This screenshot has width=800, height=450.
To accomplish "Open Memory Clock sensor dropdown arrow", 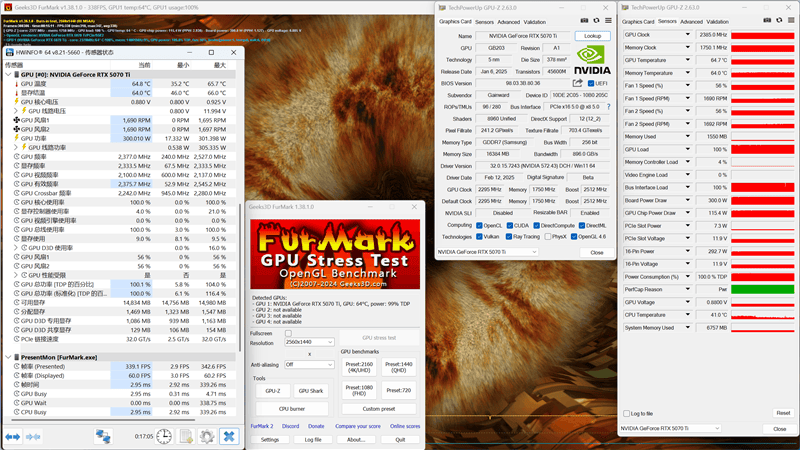I will [x=687, y=47].
